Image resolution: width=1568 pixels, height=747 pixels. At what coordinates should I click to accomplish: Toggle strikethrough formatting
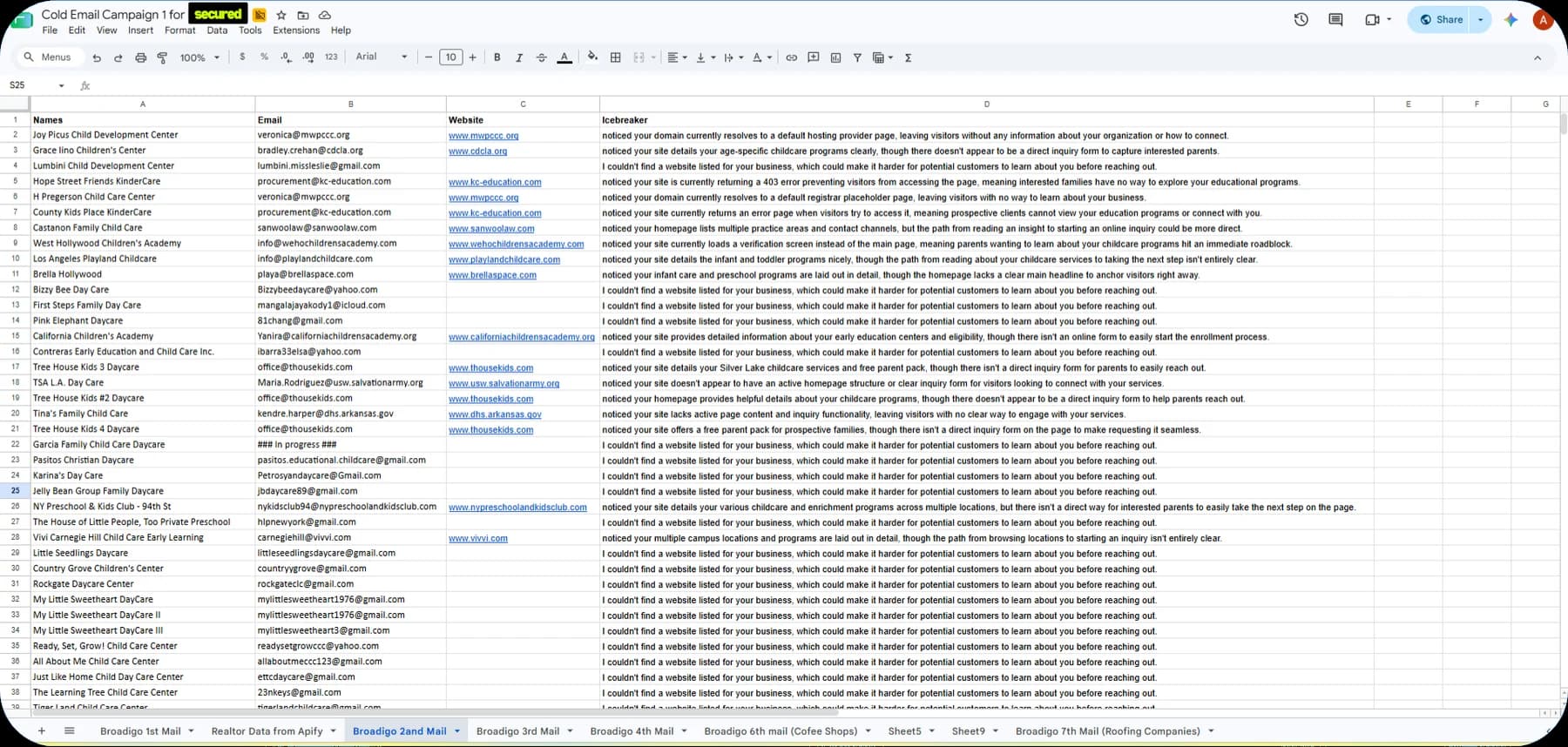coord(541,57)
